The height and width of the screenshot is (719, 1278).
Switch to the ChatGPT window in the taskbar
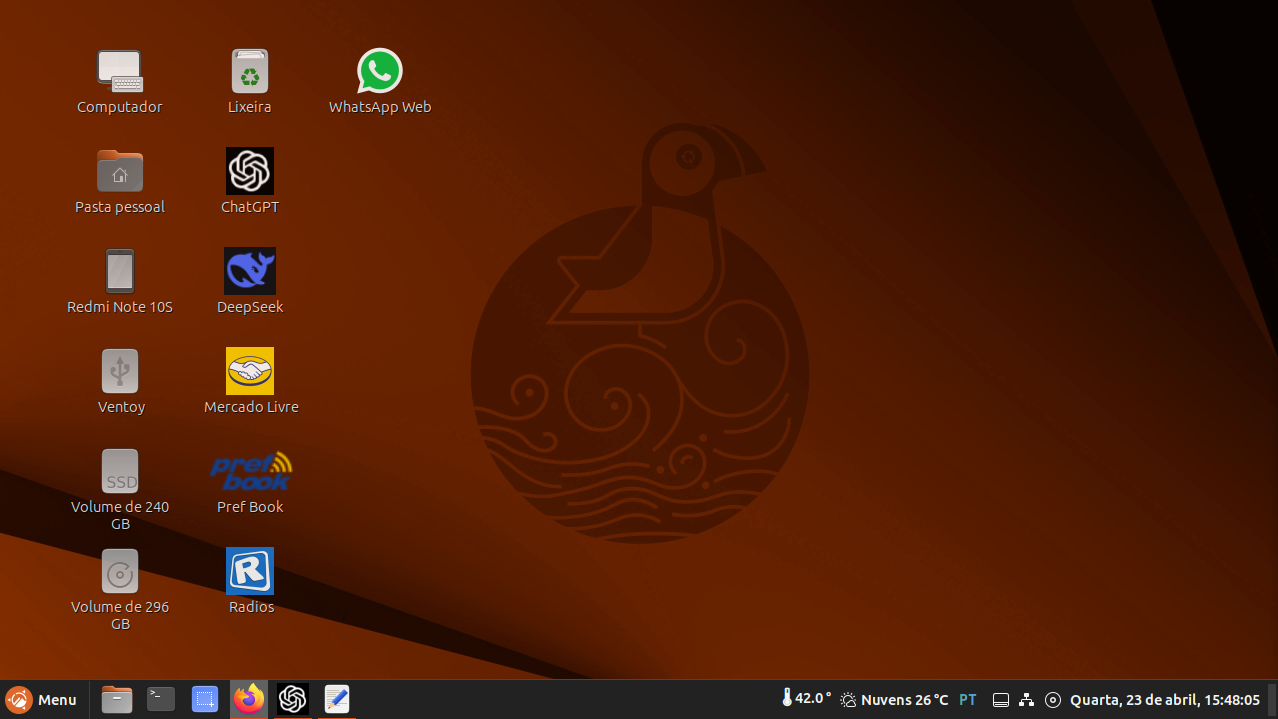(x=292, y=700)
